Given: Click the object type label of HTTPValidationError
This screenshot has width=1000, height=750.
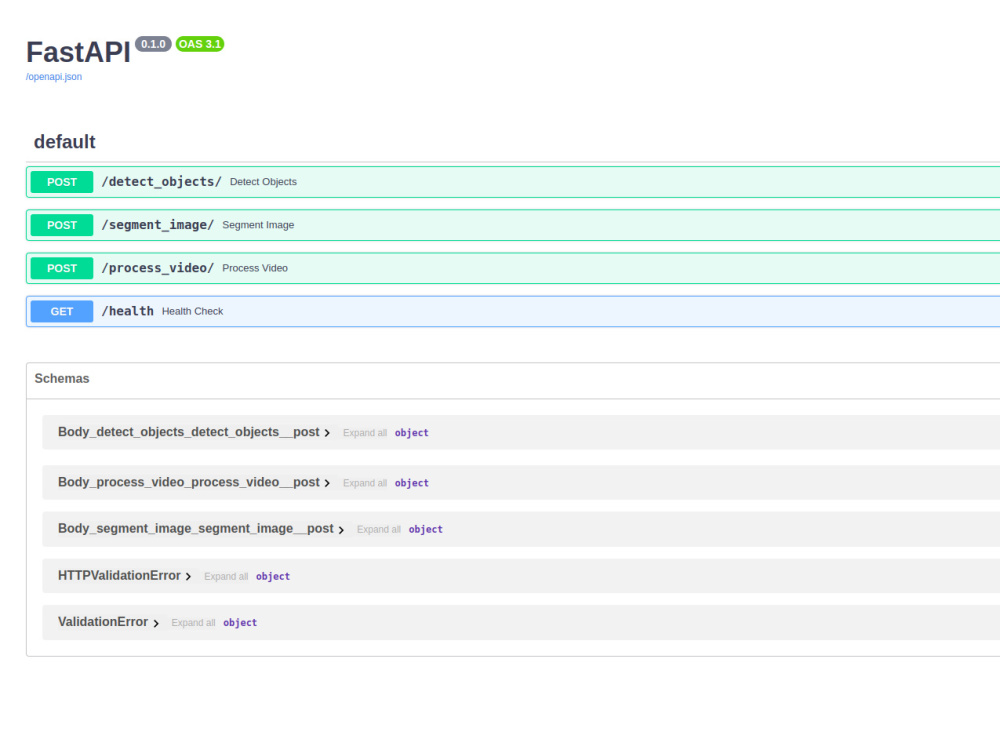Looking at the screenshot, I should pyautogui.click(x=273, y=577).
